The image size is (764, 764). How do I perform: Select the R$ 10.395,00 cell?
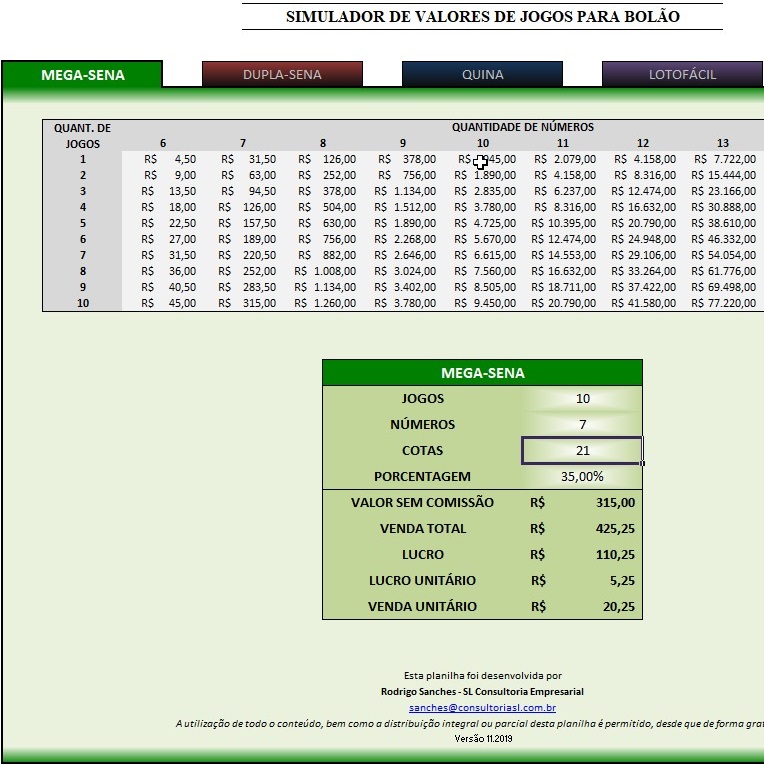click(562, 223)
